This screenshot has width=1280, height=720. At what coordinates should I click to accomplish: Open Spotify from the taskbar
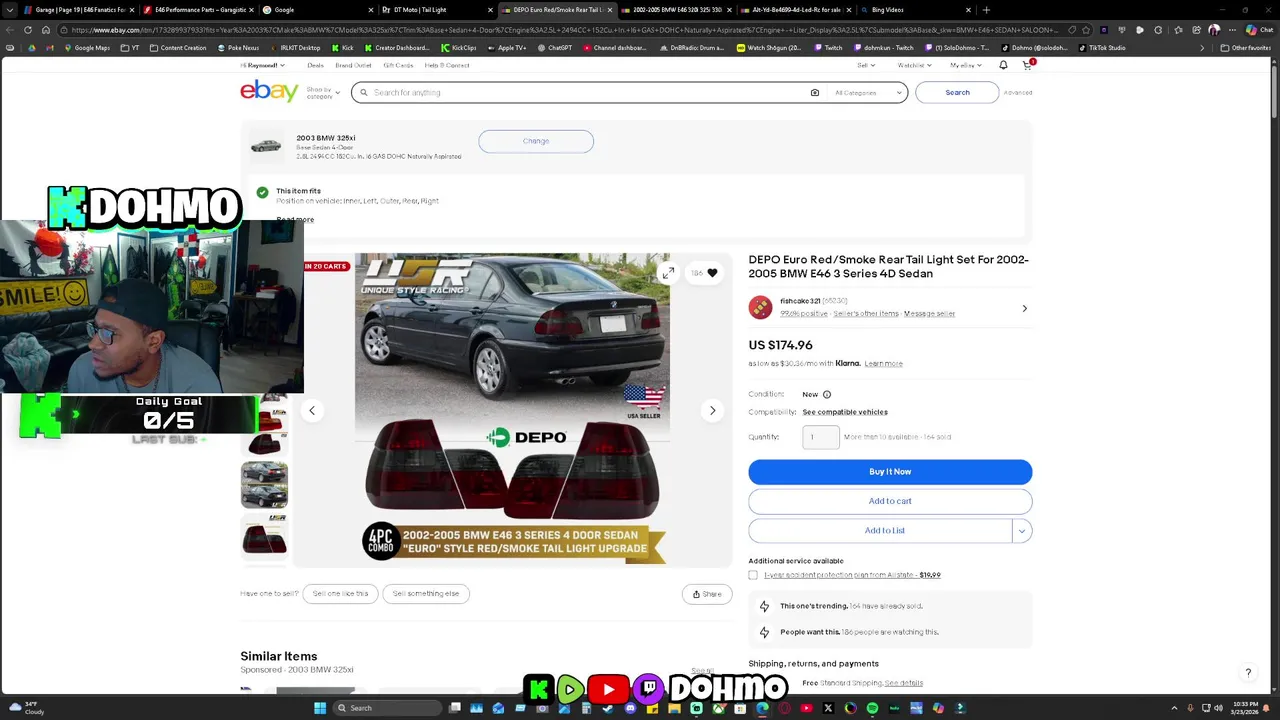point(872,708)
